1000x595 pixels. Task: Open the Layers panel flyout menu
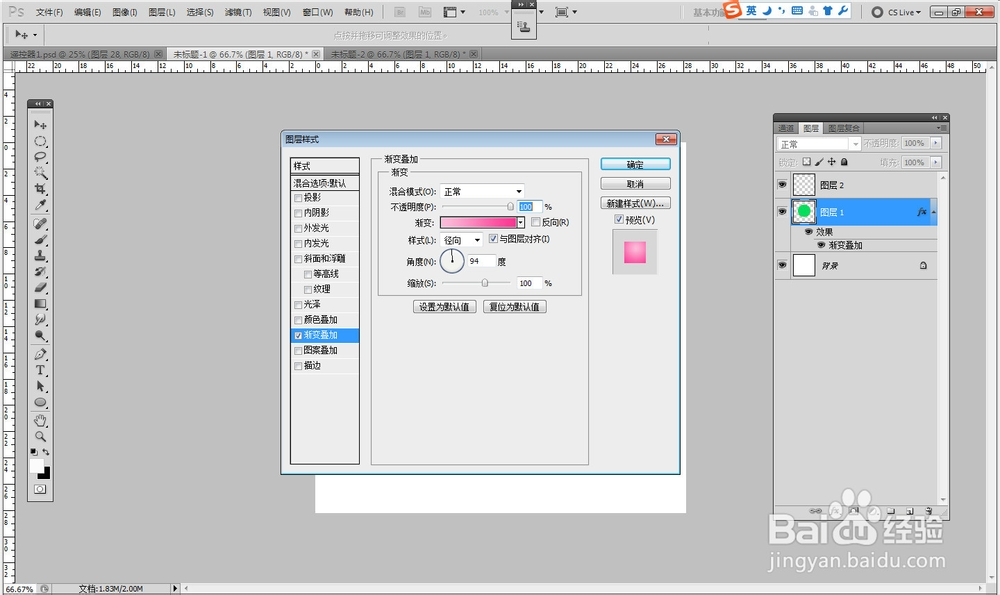click(x=941, y=128)
